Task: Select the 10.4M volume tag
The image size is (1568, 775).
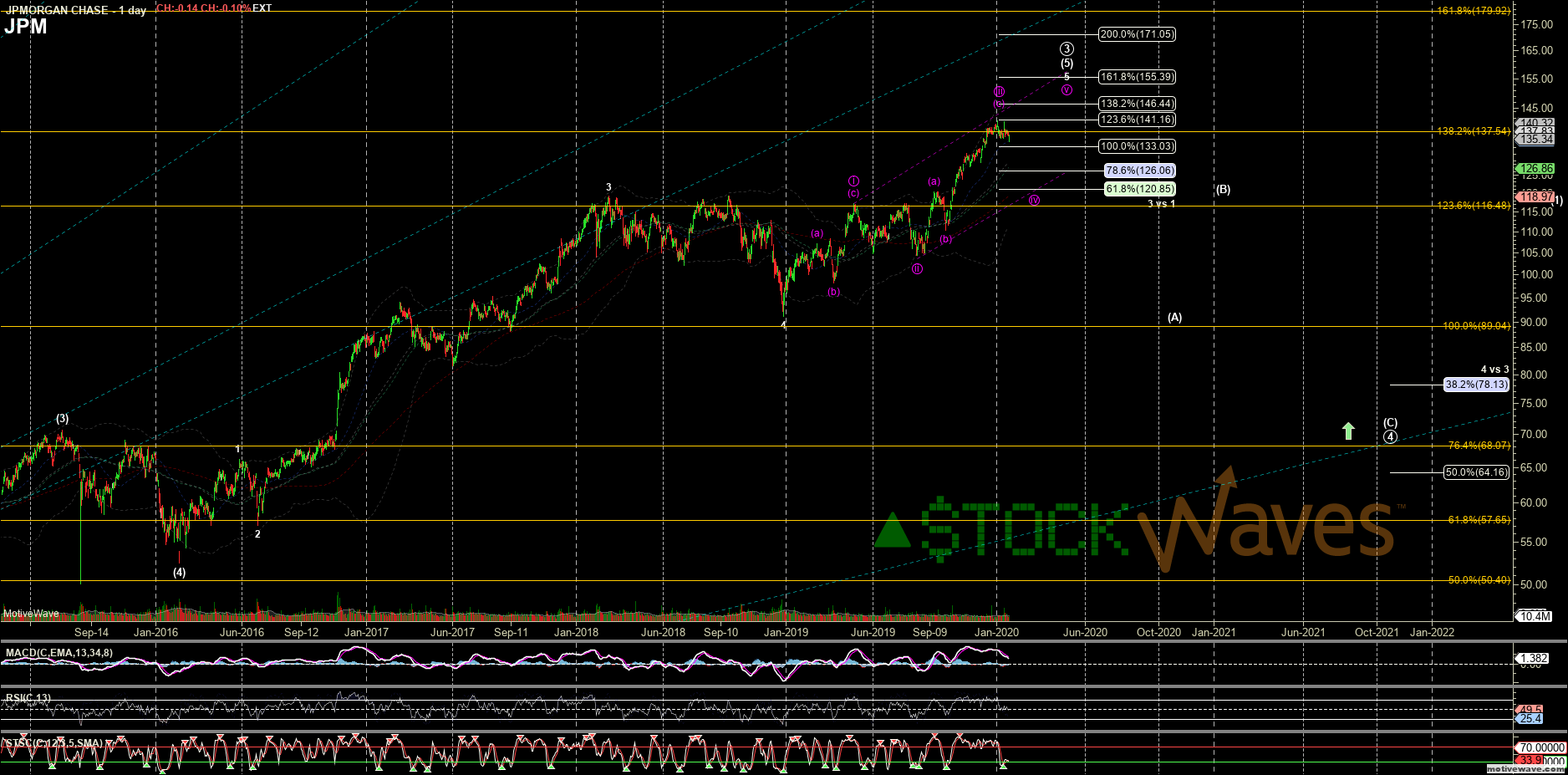Action: click(1535, 616)
